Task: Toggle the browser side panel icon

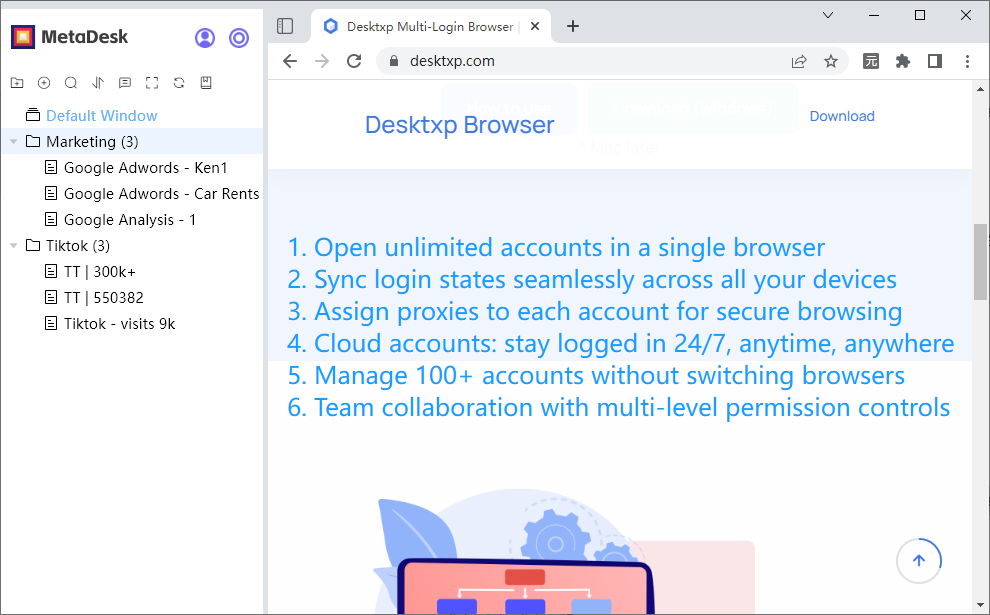Action: tap(935, 61)
